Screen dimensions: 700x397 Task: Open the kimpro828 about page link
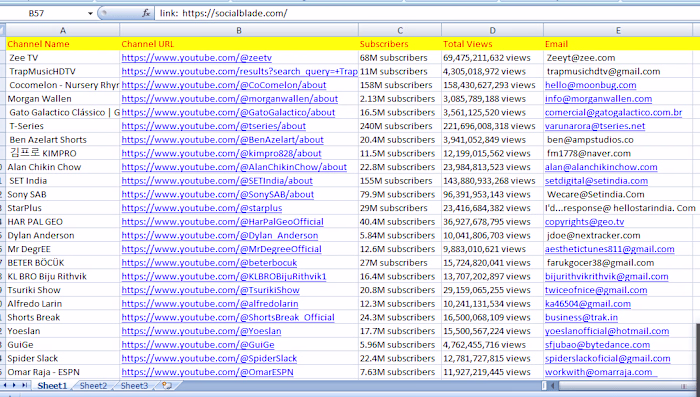221,154
